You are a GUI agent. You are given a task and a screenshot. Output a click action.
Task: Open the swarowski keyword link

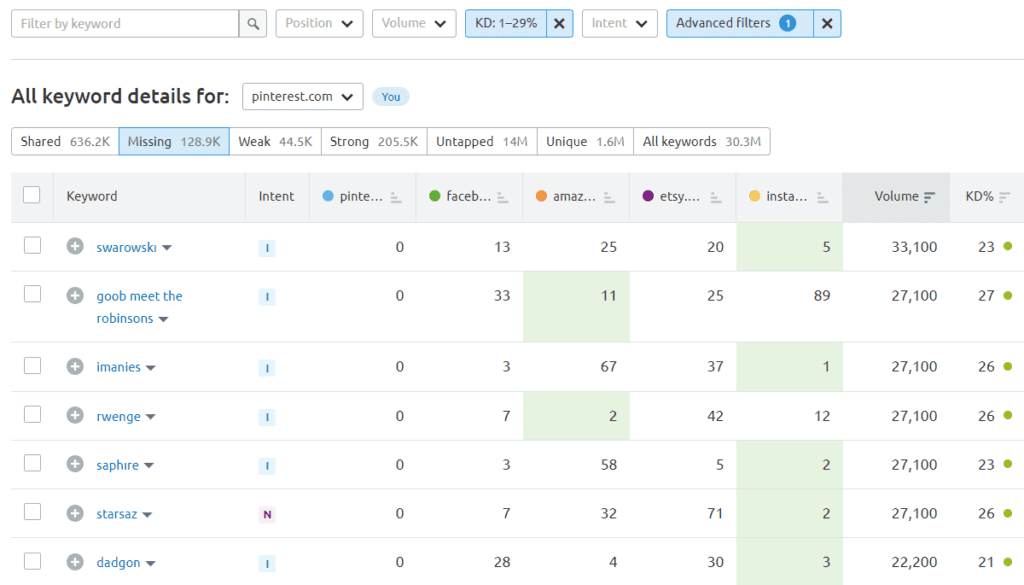click(127, 247)
